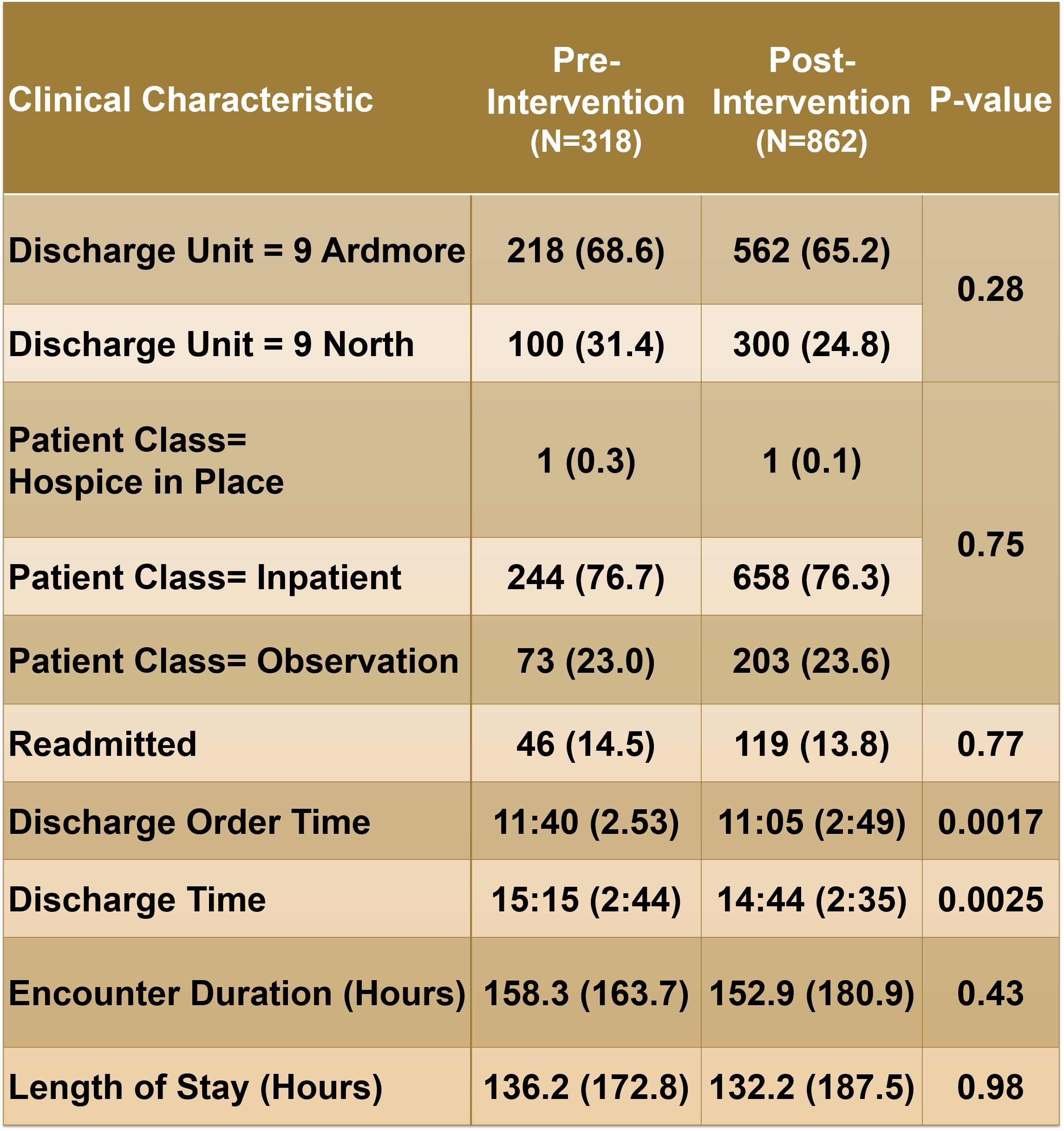Click the P-value column header

coord(990,100)
